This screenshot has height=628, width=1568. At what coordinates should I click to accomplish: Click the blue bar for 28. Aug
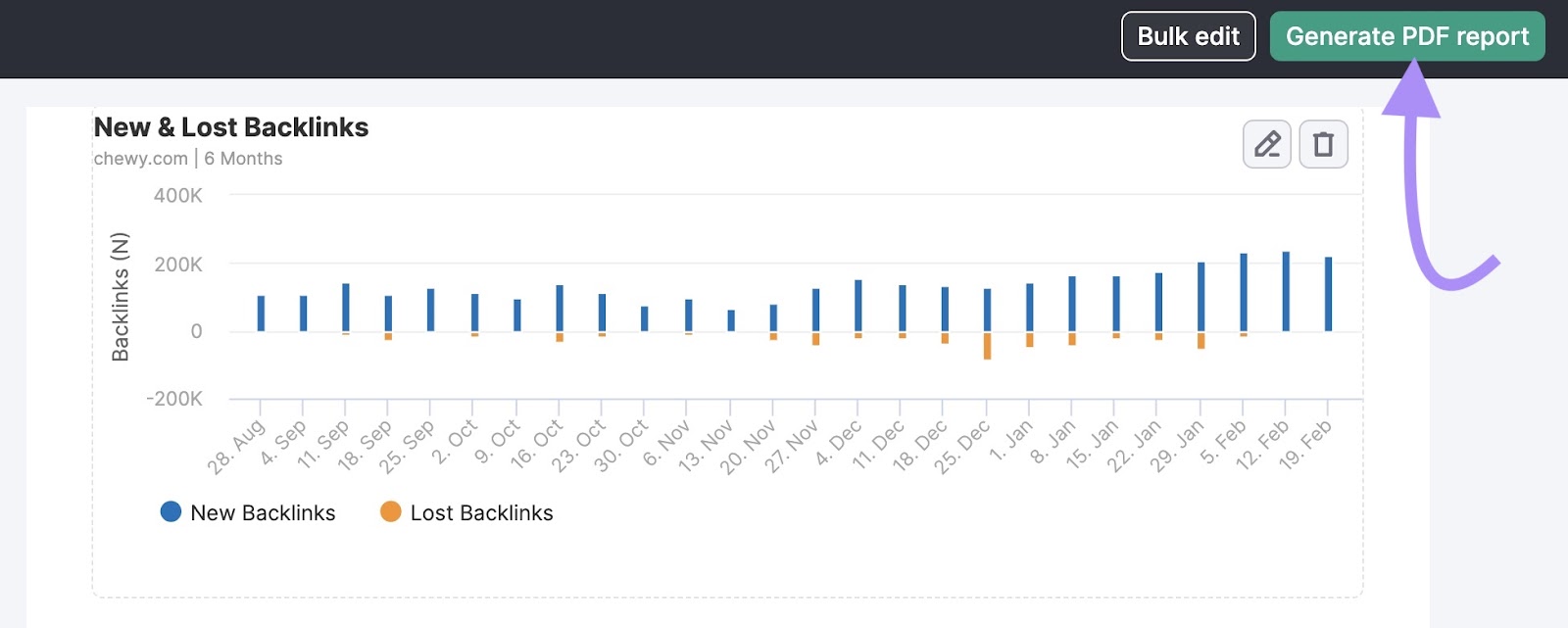coord(261,314)
